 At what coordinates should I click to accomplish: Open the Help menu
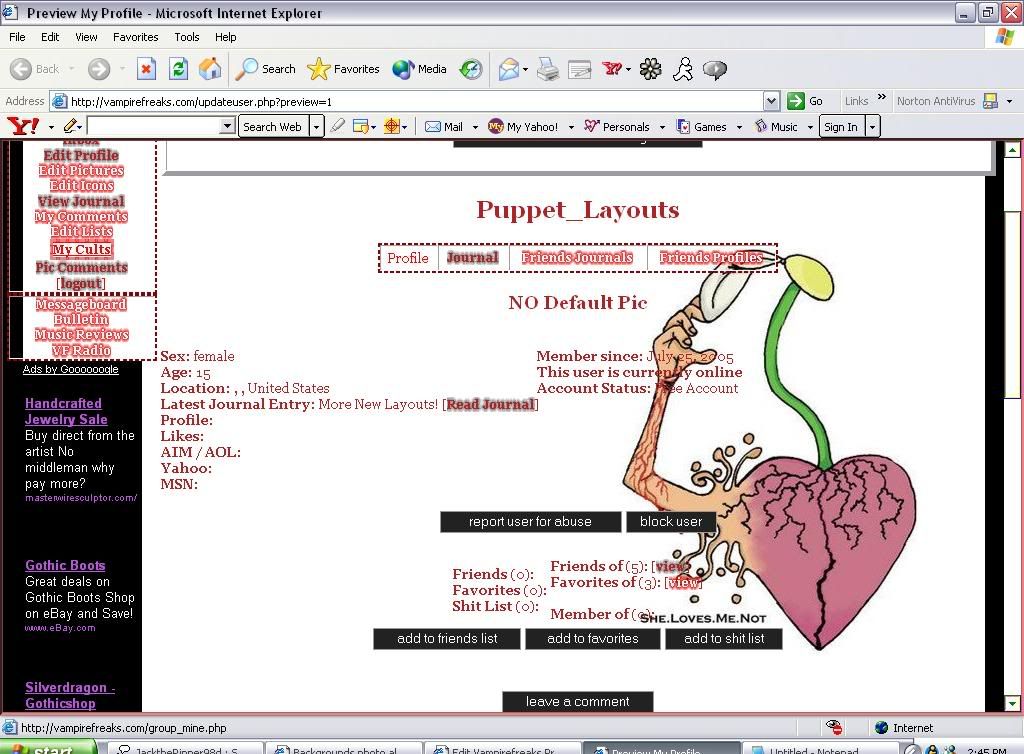click(225, 37)
